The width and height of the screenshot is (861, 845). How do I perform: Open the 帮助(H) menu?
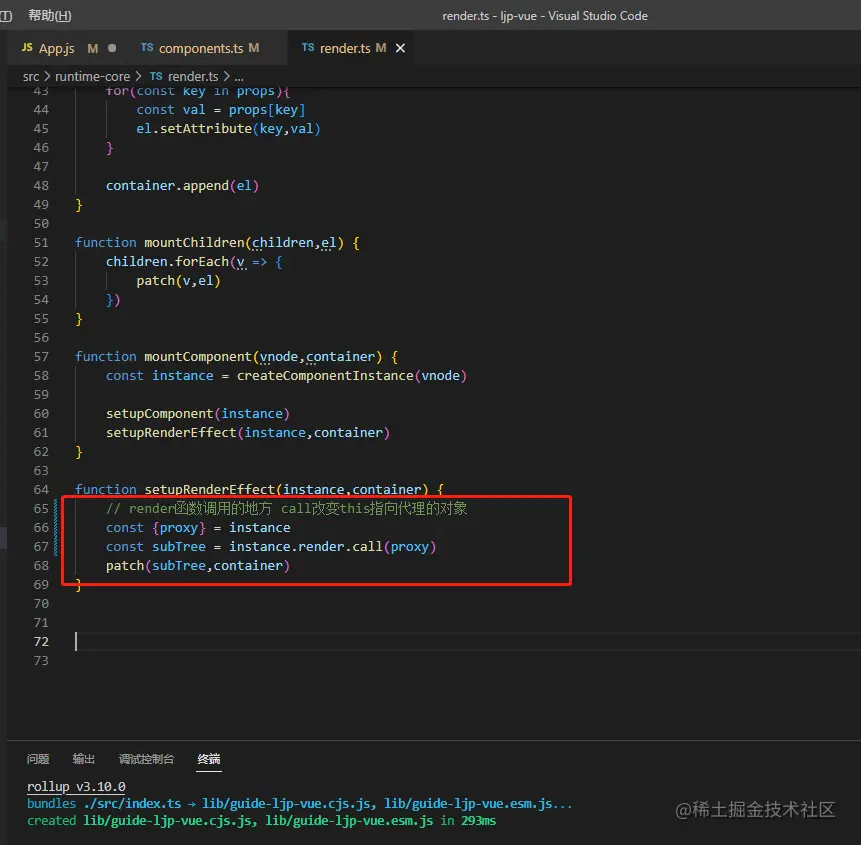point(49,15)
